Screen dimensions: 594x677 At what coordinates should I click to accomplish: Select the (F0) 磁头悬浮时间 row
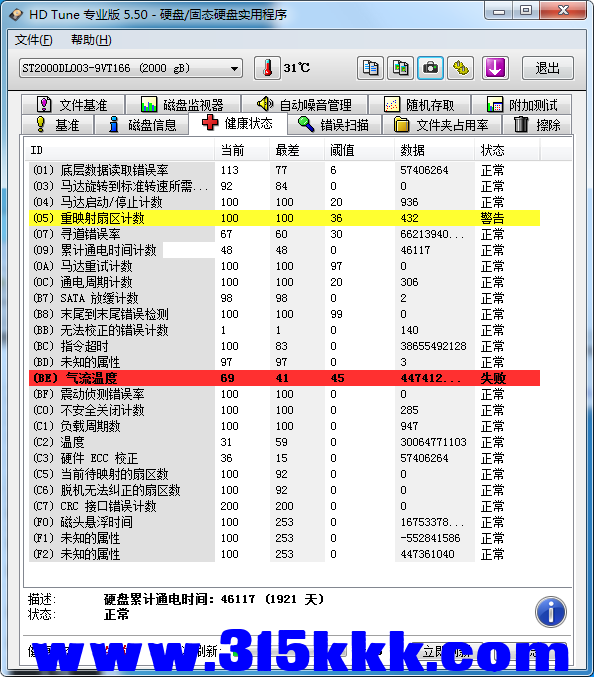pos(284,522)
